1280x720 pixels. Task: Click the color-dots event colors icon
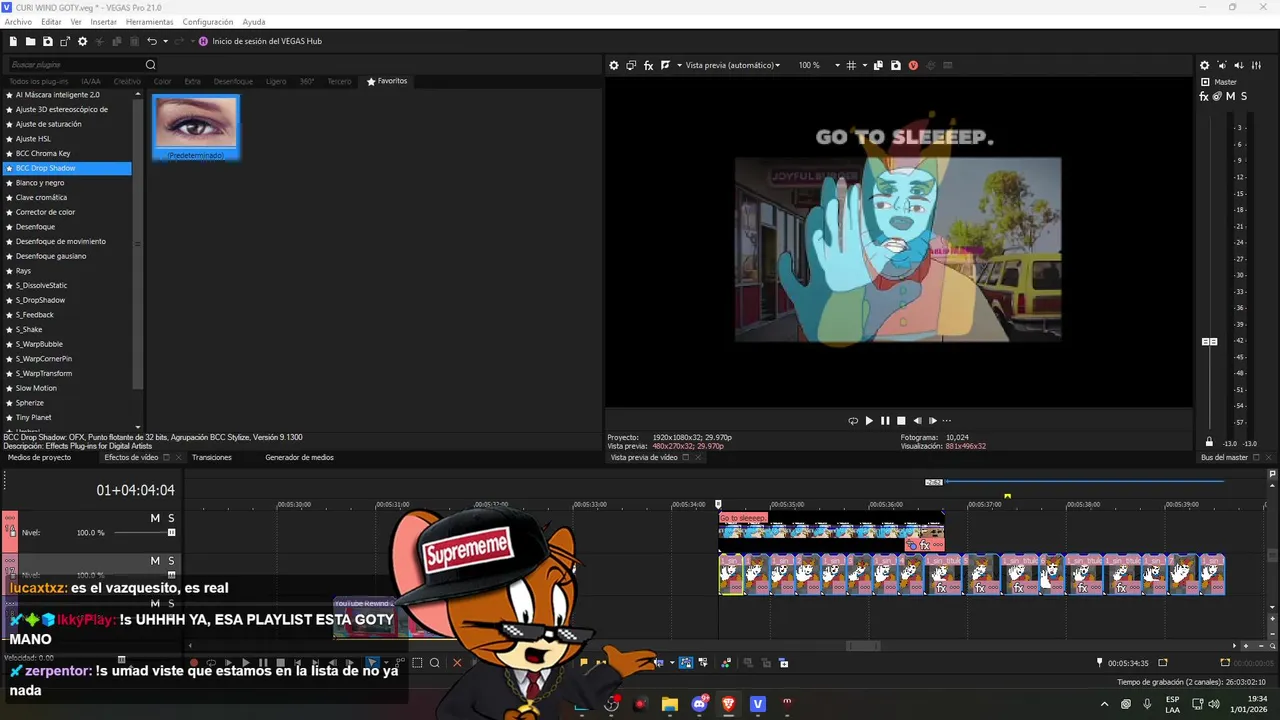click(x=726, y=662)
